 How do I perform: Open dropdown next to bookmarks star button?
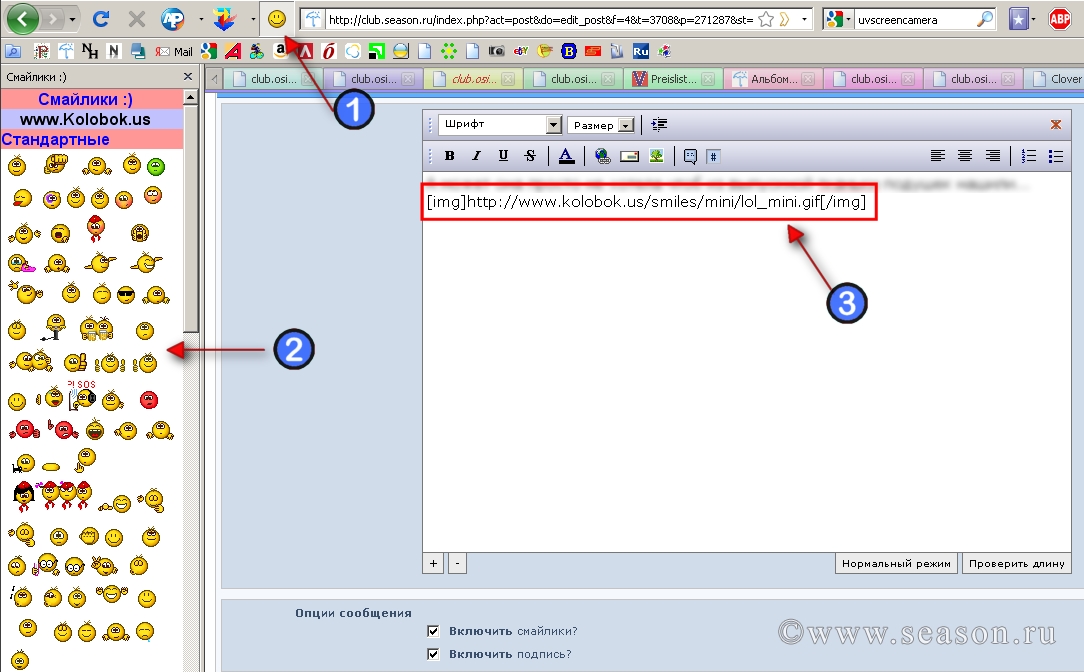(x=1034, y=19)
